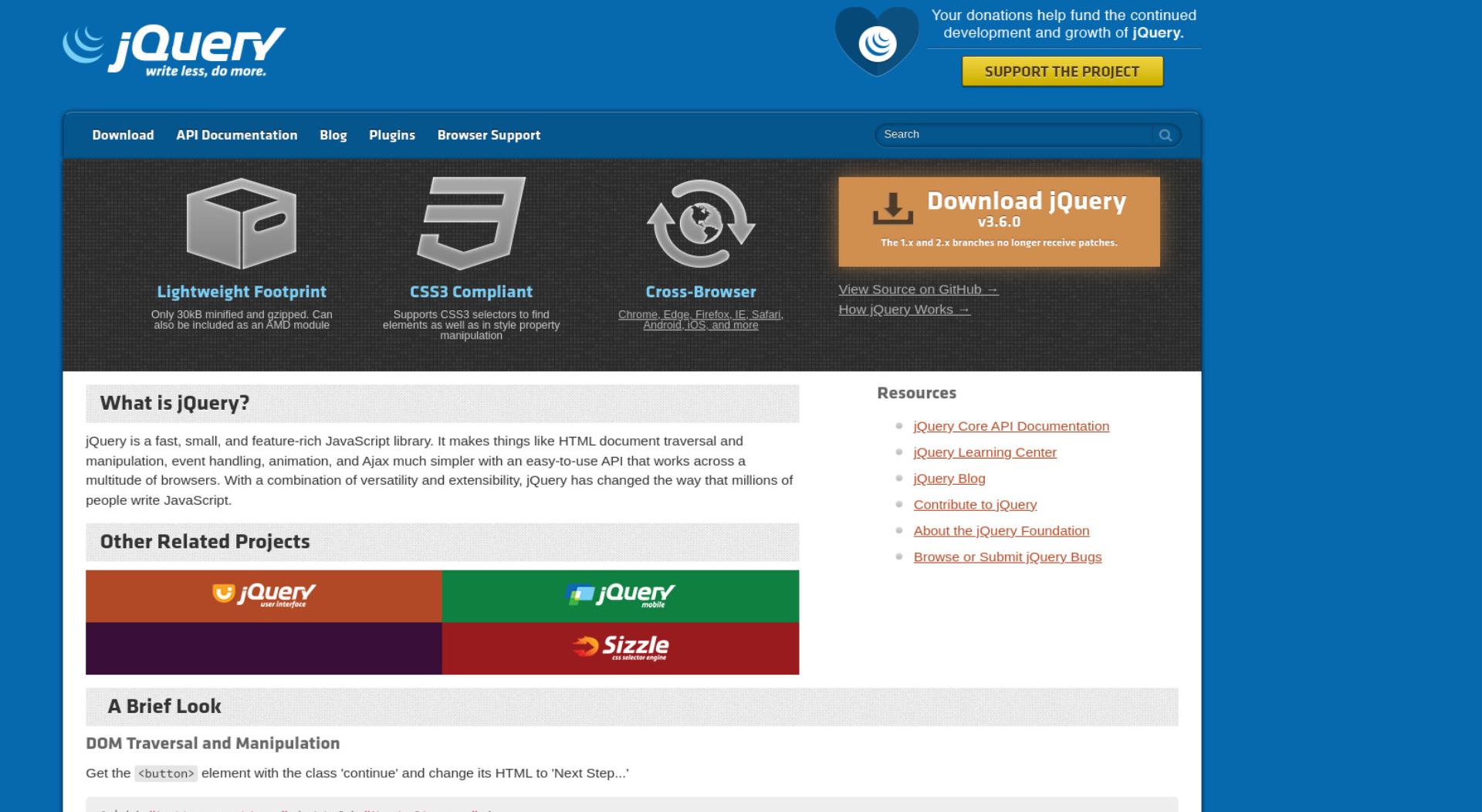This screenshot has height=812, width=1482.
Task: Click the Resources sidebar heading
Action: [x=916, y=393]
